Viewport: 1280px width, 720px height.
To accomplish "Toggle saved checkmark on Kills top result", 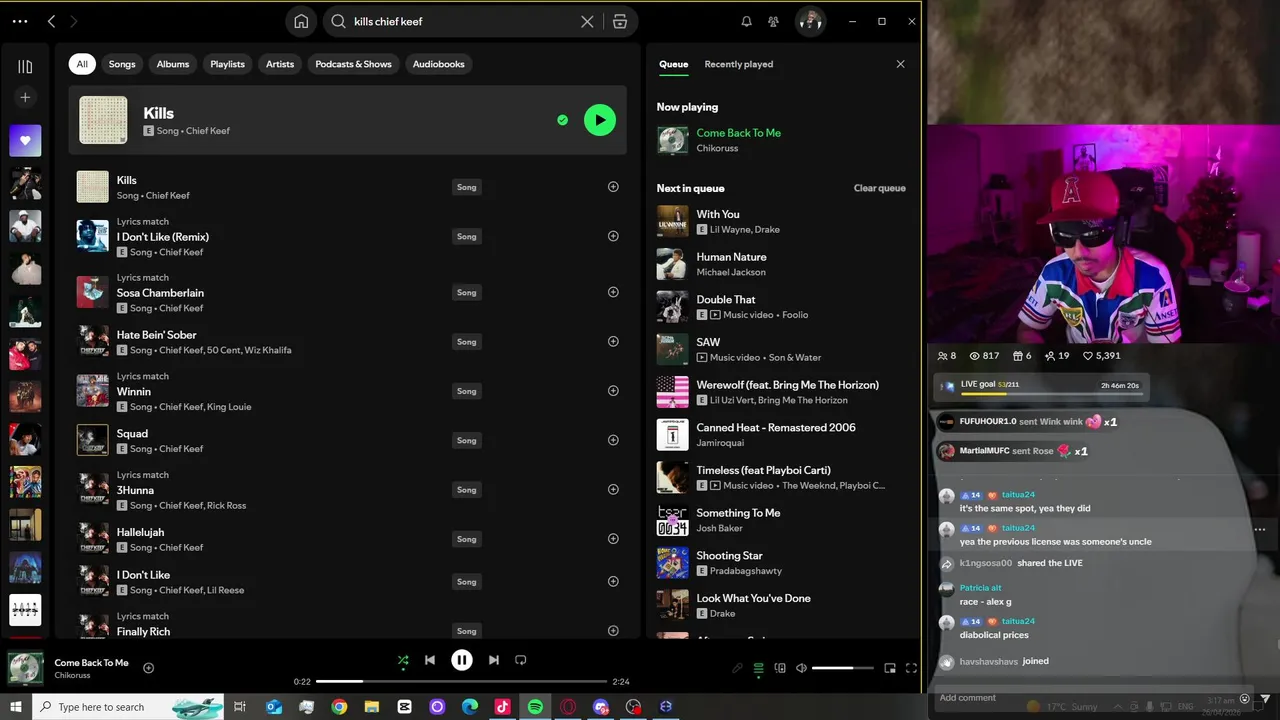I will [x=562, y=120].
